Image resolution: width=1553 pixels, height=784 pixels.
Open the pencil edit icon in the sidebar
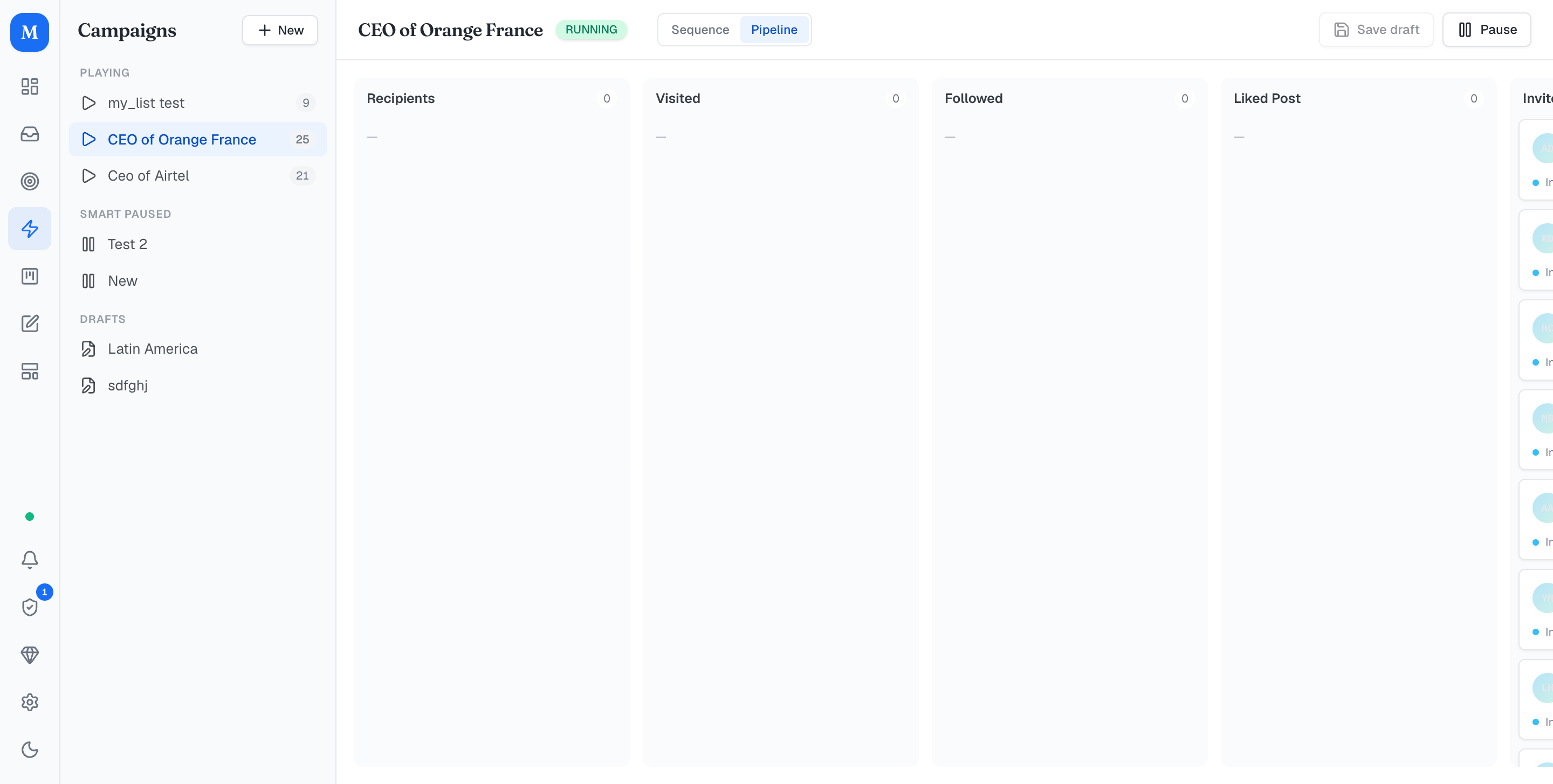30,324
